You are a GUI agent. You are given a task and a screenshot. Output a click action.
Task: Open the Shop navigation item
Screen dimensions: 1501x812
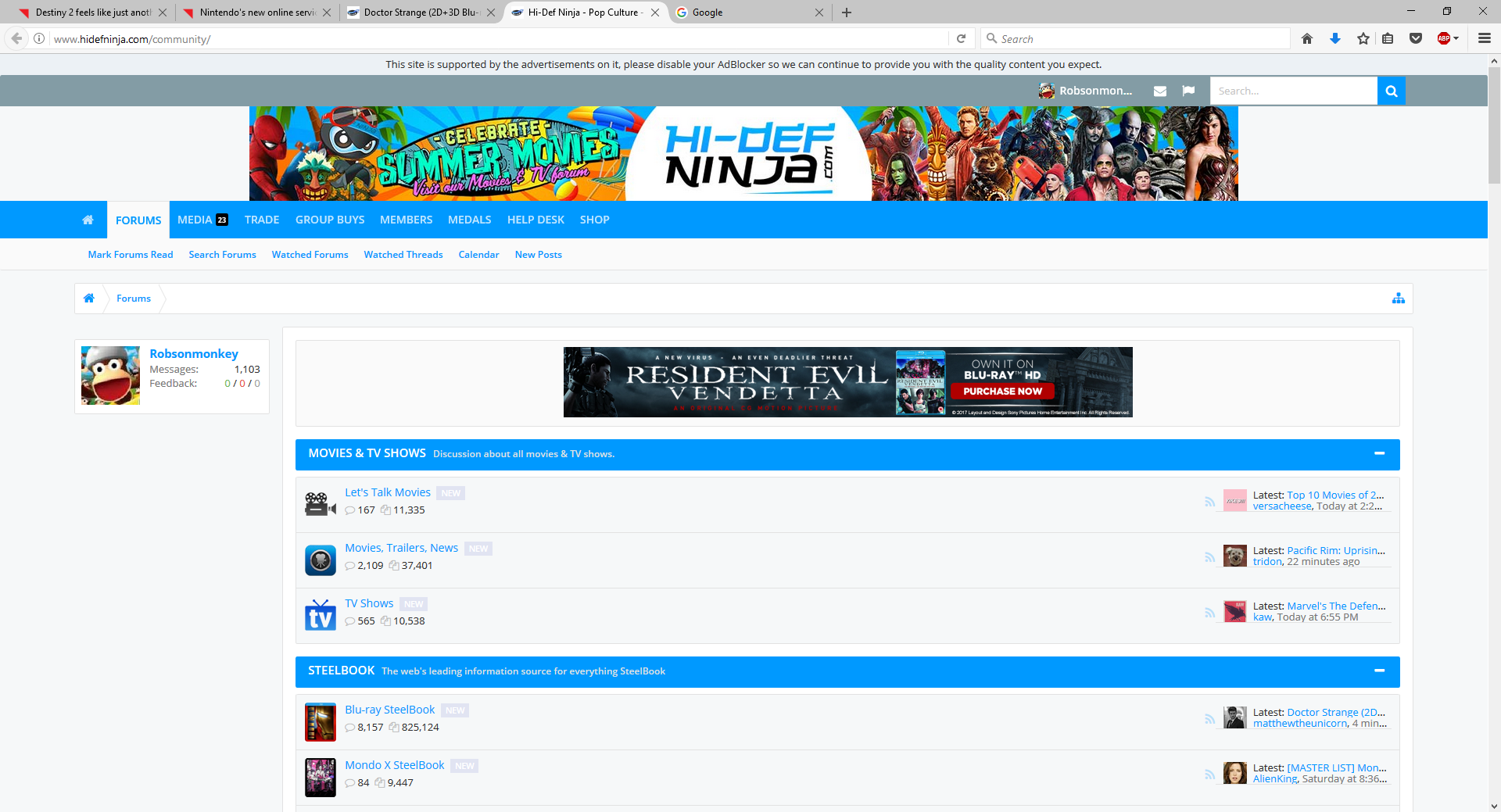(595, 220)
